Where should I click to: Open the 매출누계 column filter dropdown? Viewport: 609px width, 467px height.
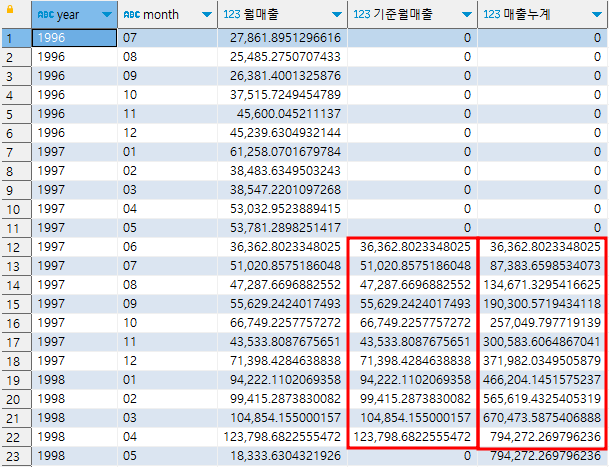(x=597, y=15)
